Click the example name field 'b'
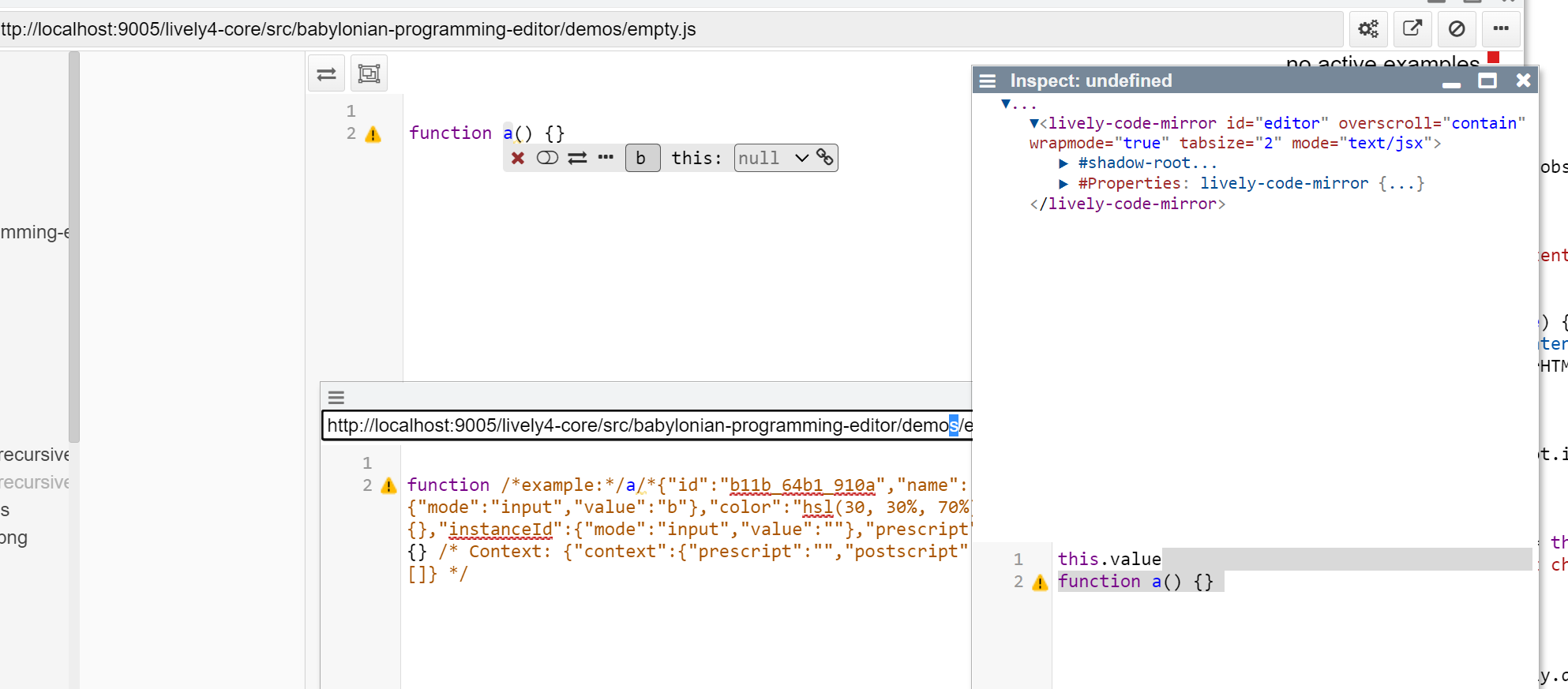This screenshot has height=689, width=1568. coord(642,158)
